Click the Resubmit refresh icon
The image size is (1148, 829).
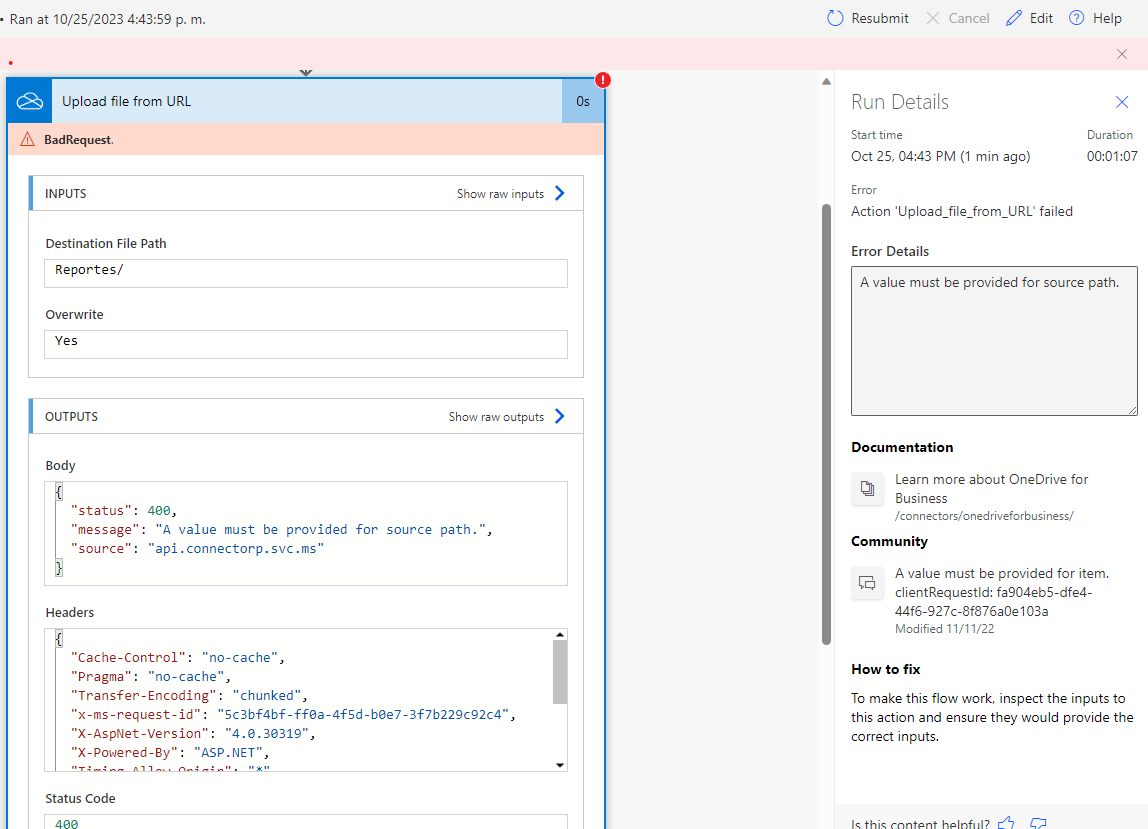[x=834, y=17]
